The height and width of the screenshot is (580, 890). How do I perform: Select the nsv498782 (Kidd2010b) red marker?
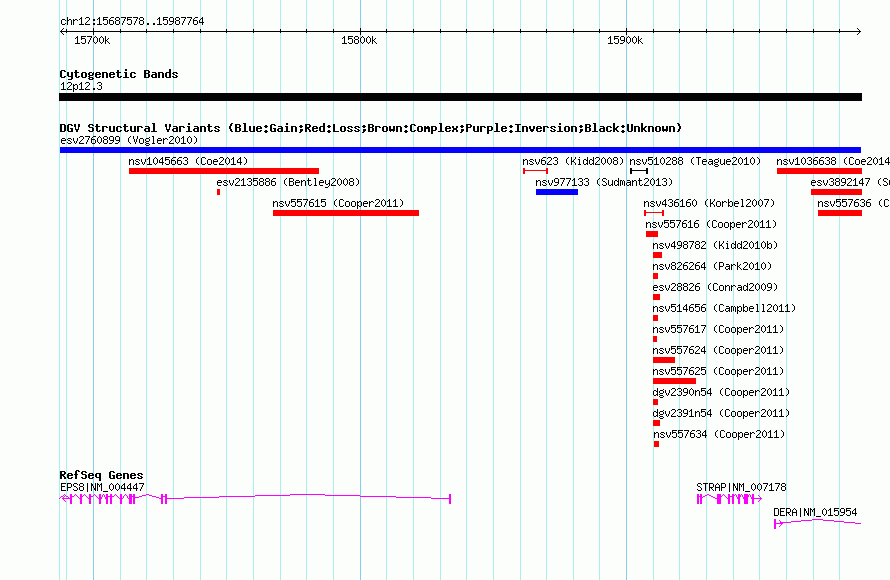[657, 255]
